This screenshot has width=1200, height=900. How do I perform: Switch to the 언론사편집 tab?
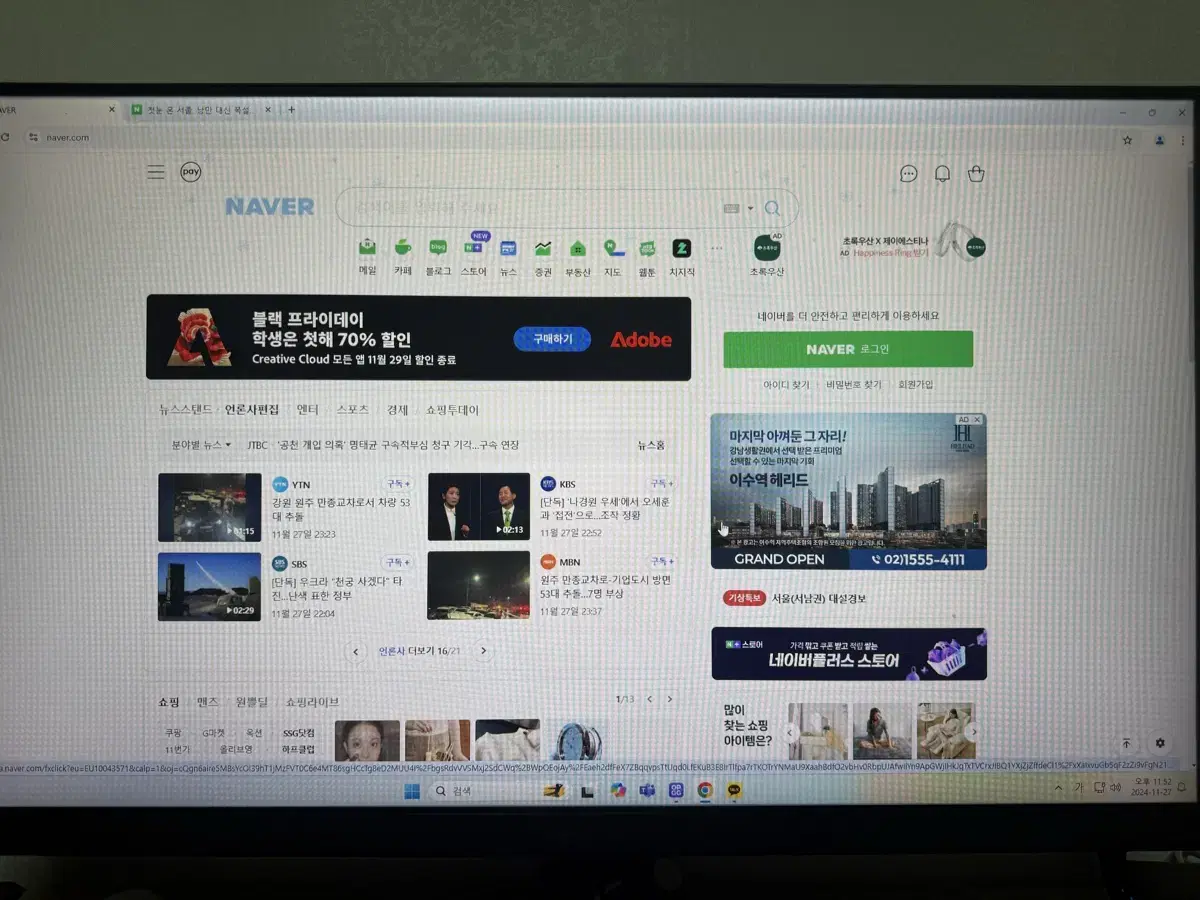coord(252,410)
